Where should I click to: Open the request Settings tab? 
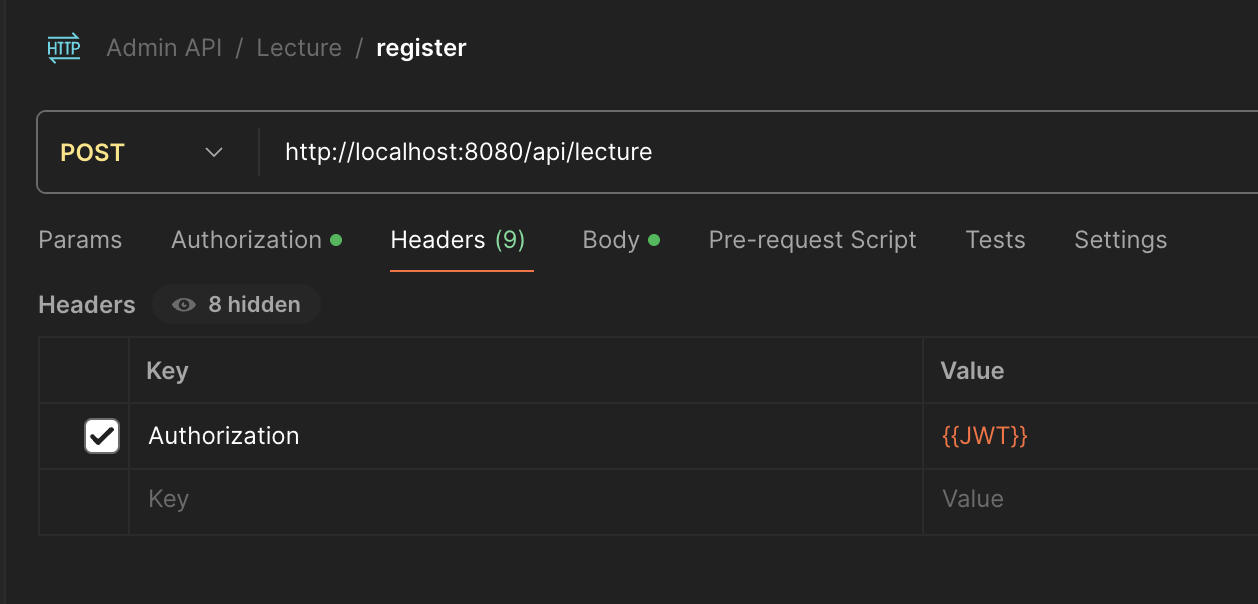1120,240
